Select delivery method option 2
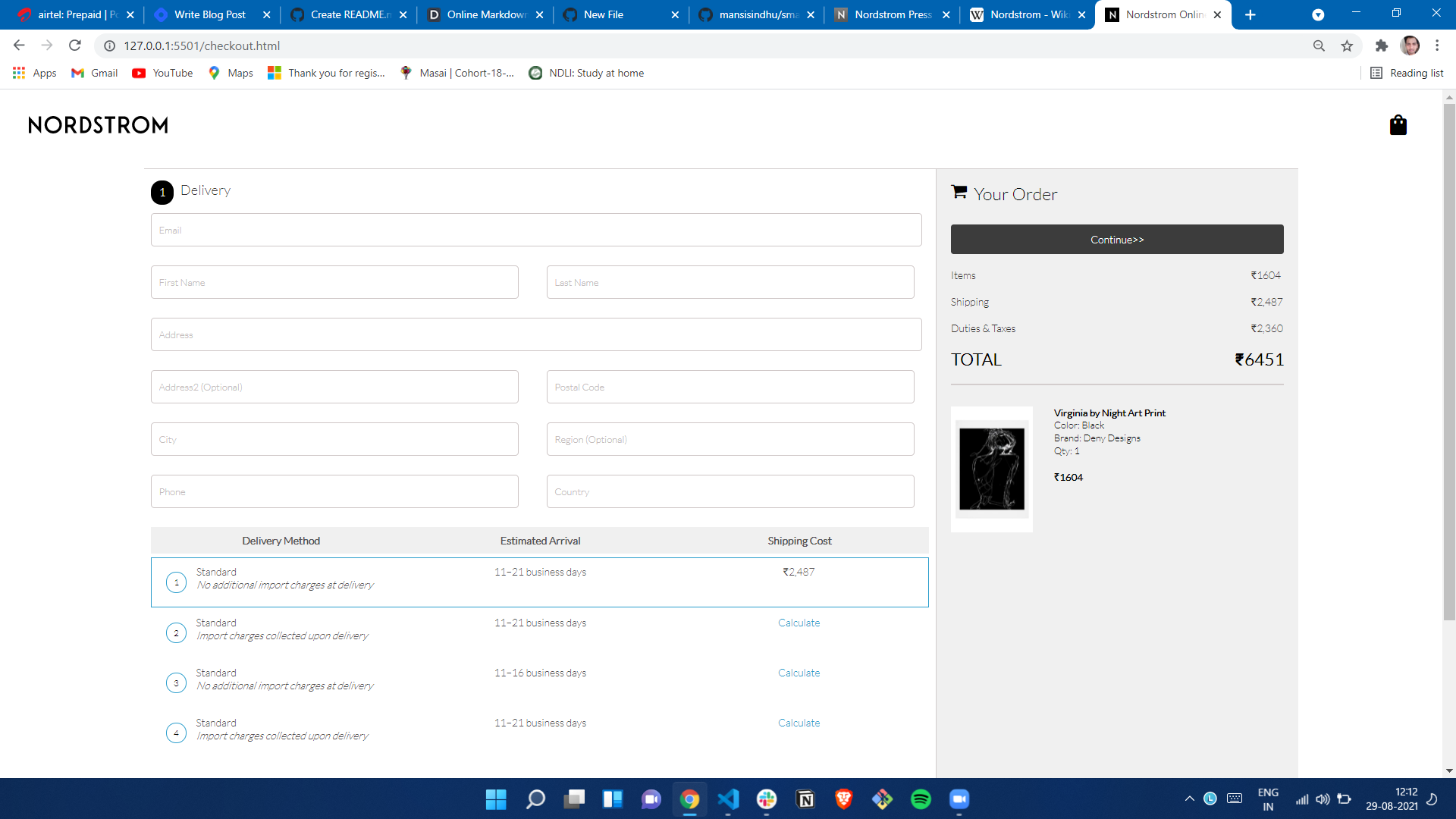 click(x=176, y=632)
